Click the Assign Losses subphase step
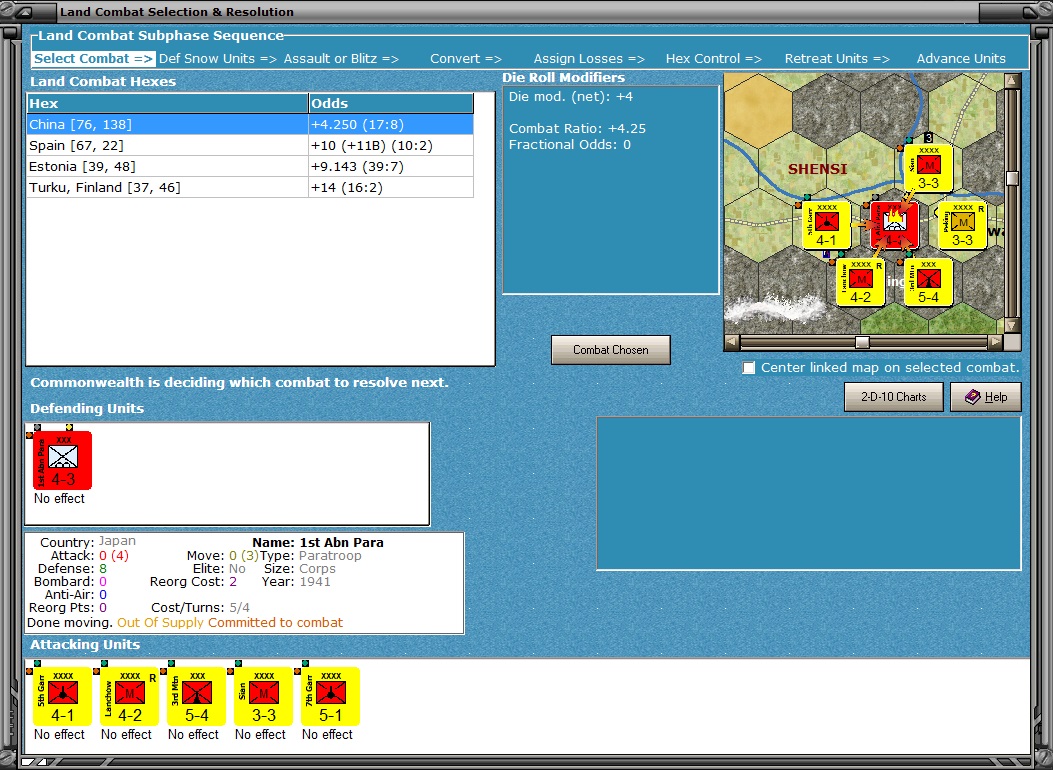 (x=589, y=58)
